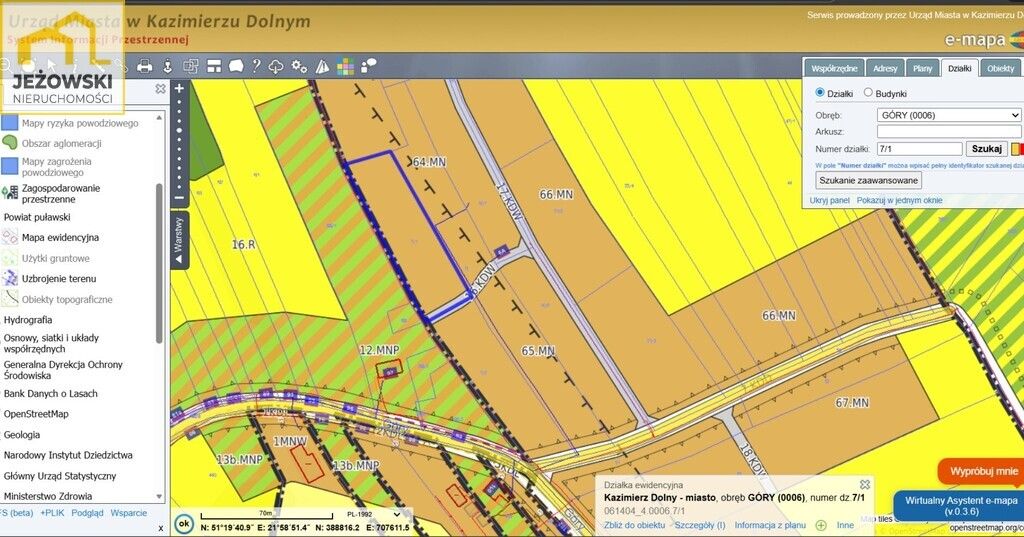Click Zbliż do obiektu link
1024x537 pixels.
[634, 525]
